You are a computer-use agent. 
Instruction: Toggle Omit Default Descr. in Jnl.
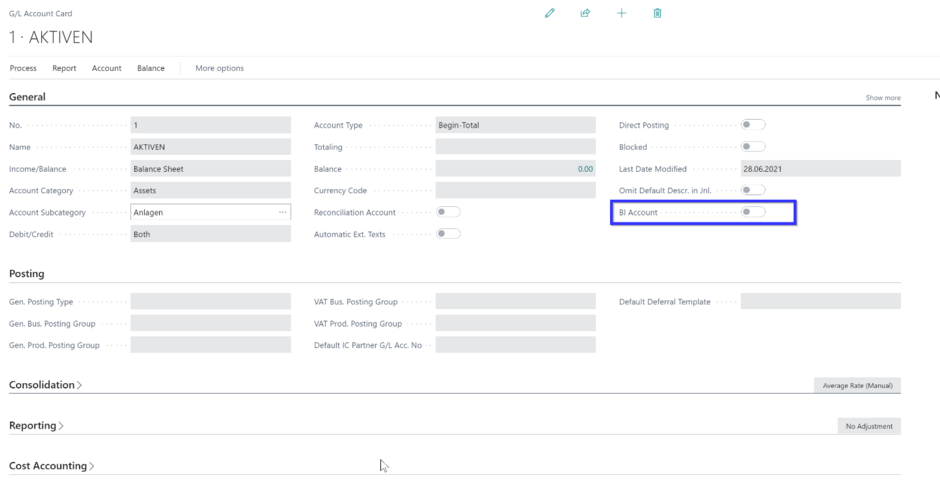(x=752, y=190)
